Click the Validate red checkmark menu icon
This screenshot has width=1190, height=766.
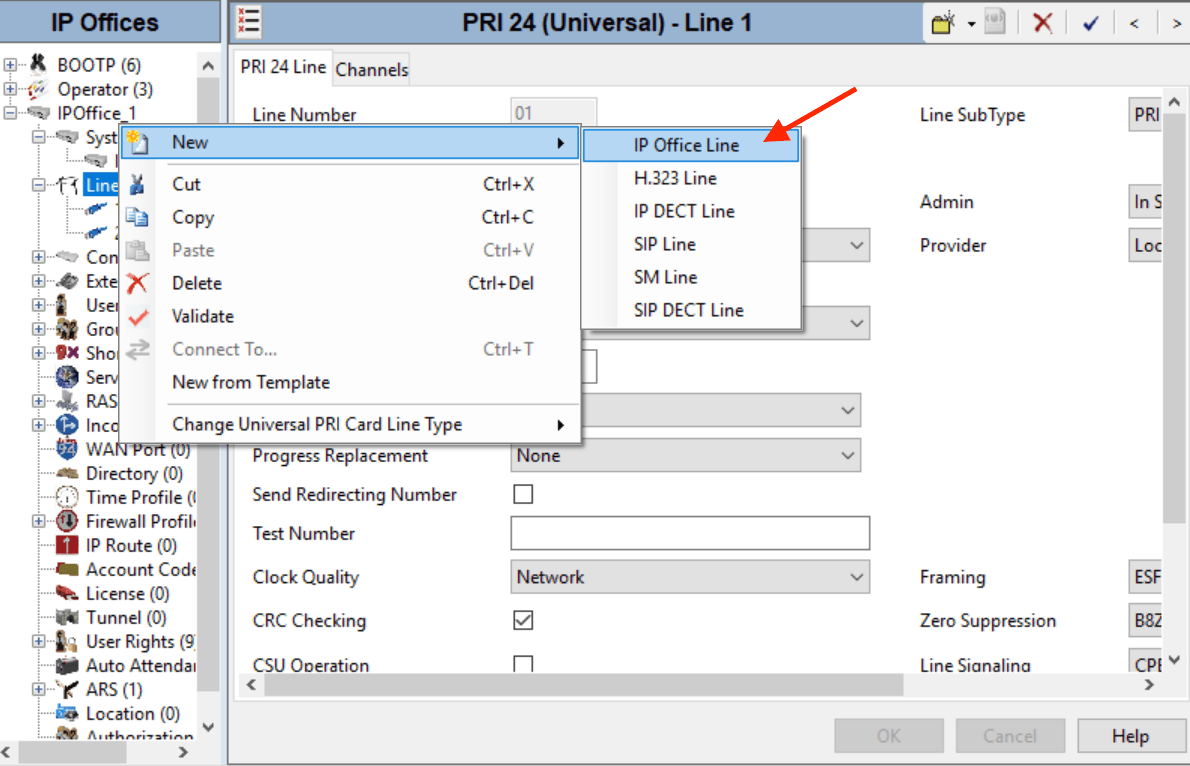pyautogui.click(x=138, y=317)
